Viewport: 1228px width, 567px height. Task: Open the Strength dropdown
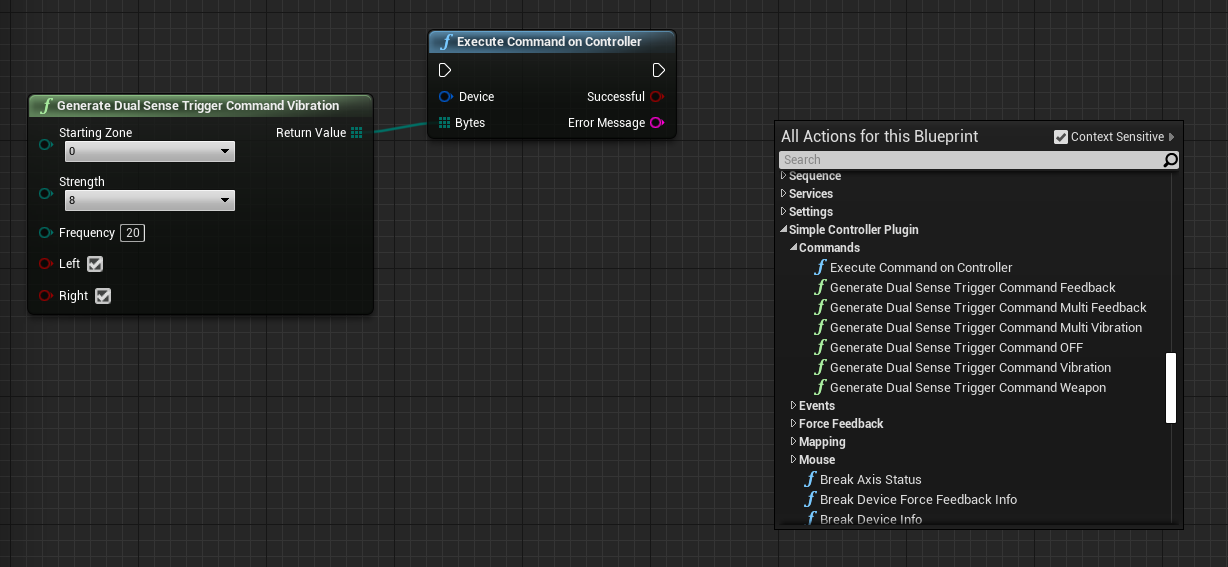[150, 201]
